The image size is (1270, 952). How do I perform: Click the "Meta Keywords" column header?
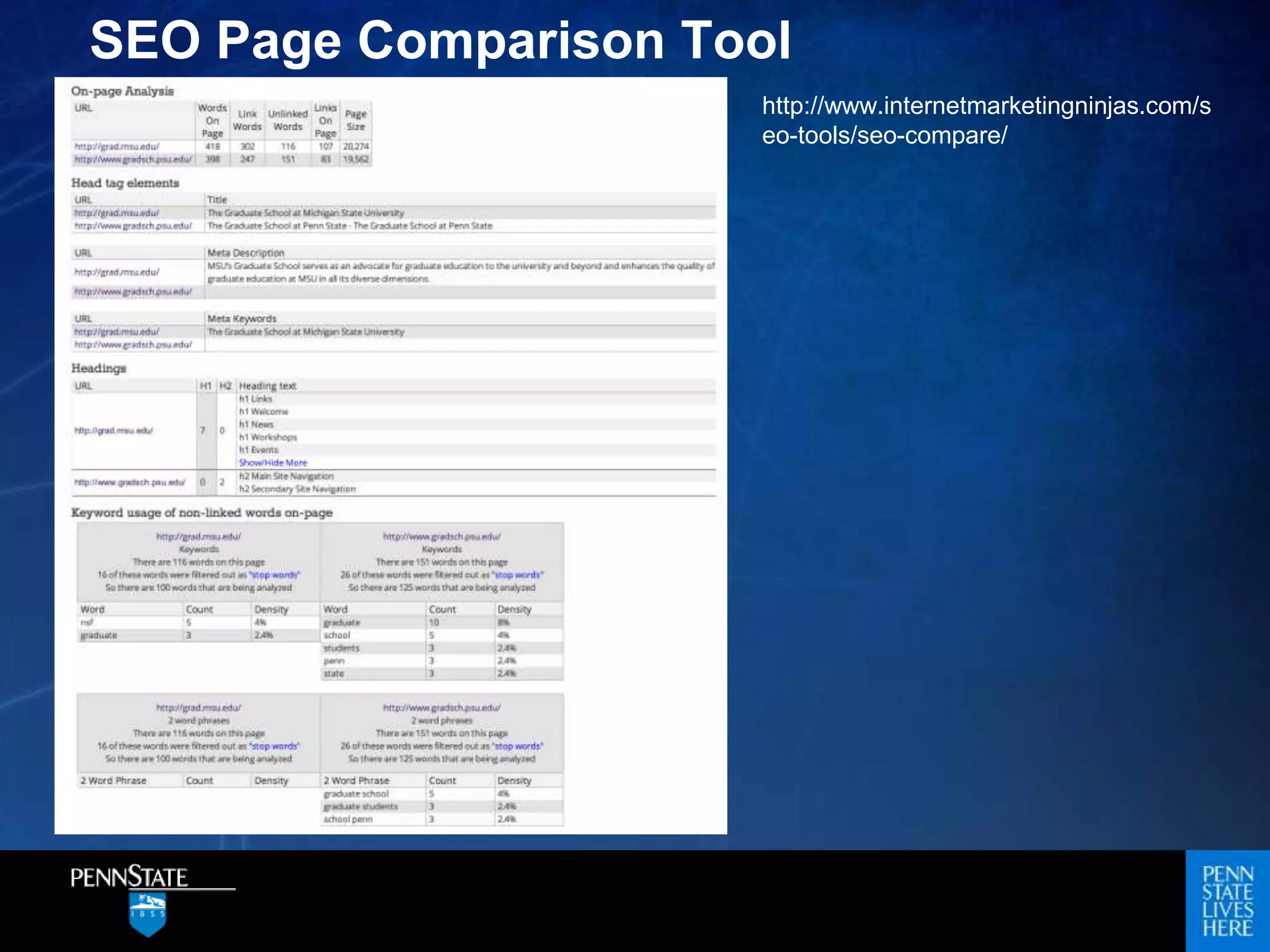(x=242, y=319)
